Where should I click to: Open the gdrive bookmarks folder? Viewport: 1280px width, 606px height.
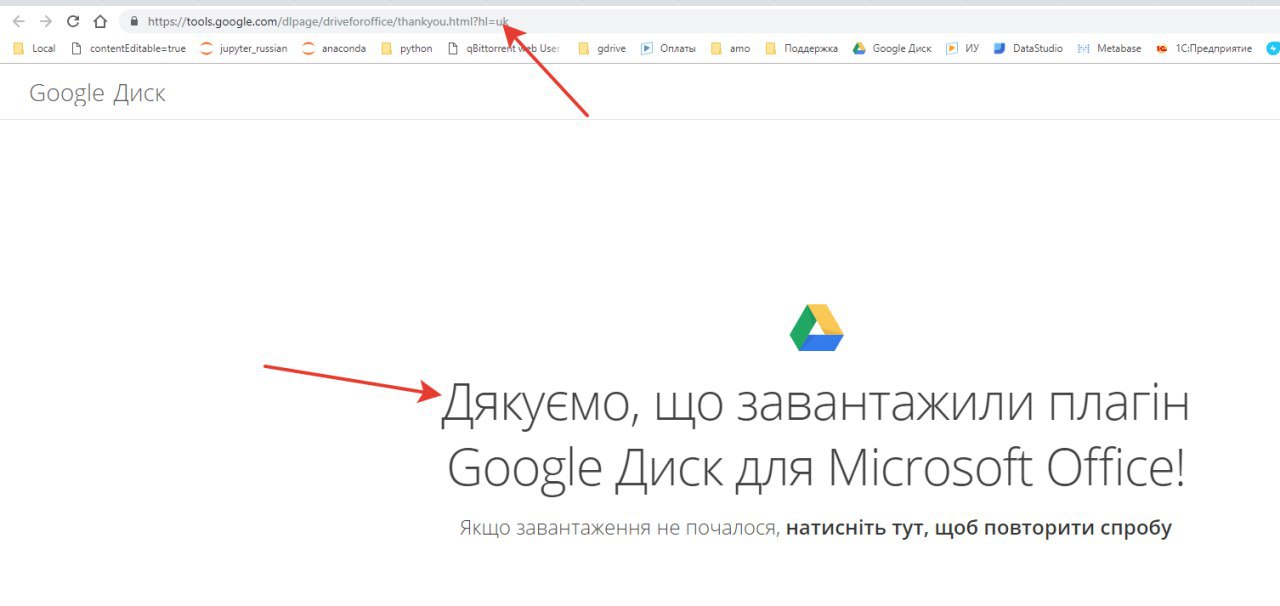point(602,48)
